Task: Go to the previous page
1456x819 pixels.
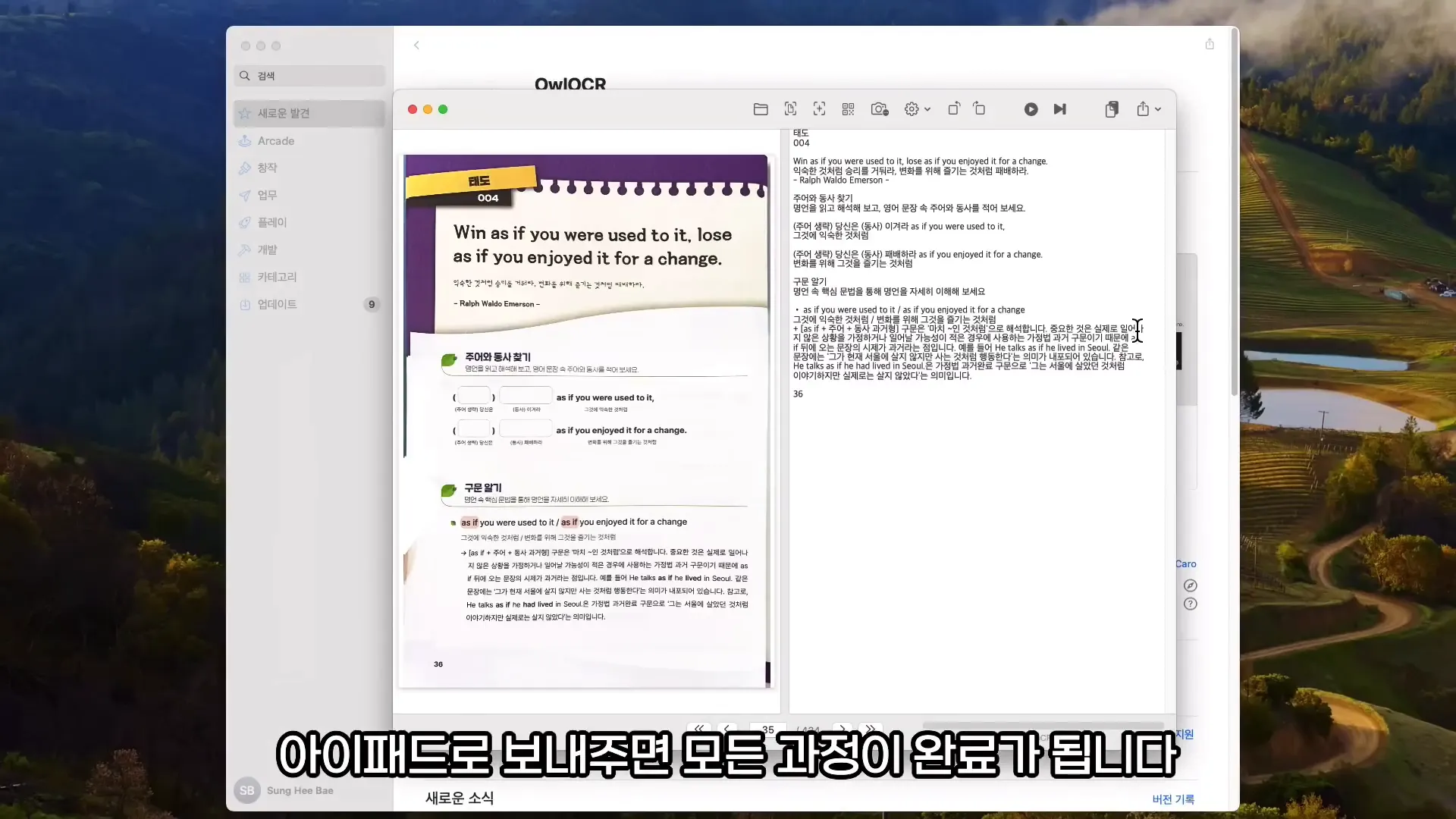Action: [727, 728]
